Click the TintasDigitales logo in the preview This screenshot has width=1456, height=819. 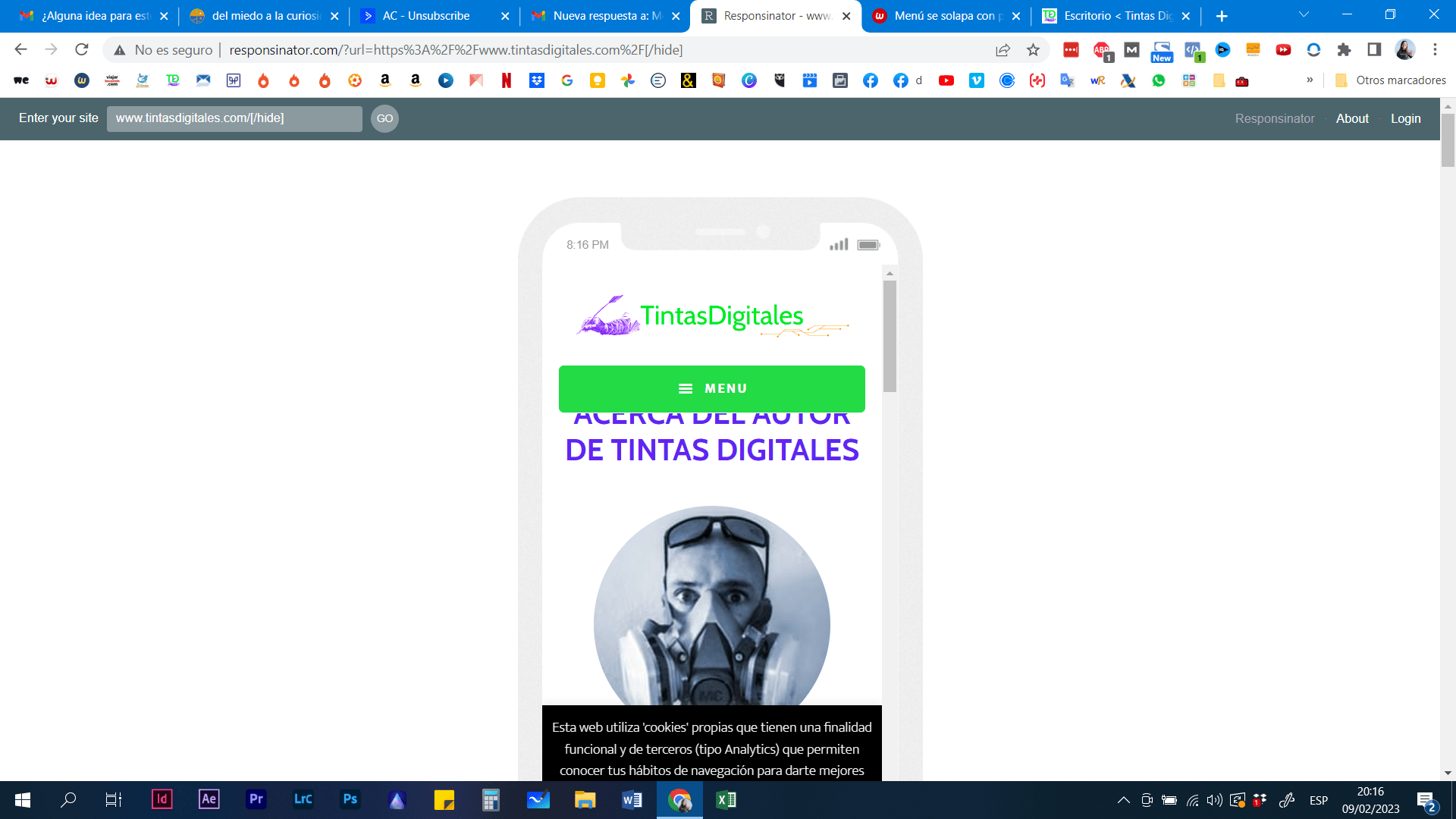[x=712, y=316]
